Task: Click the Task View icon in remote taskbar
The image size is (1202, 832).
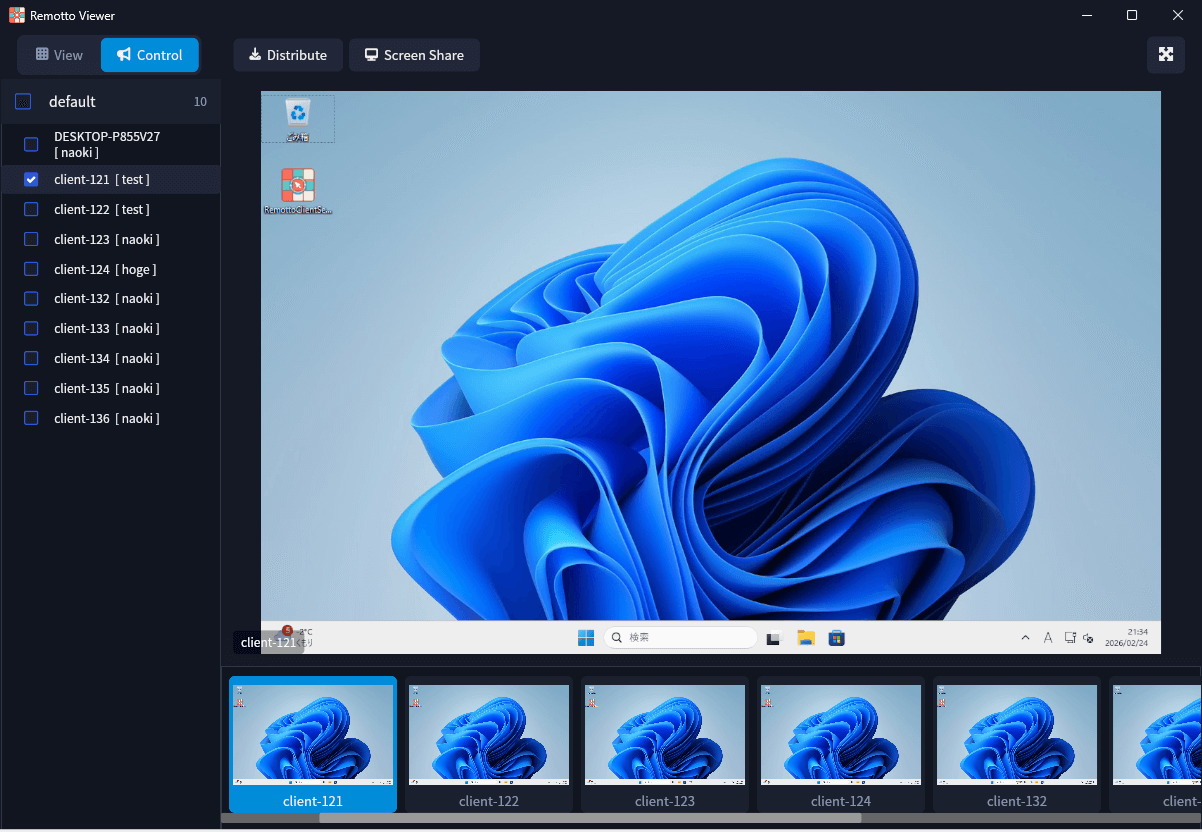Action: pyautogui.click(x=773, y=638)
